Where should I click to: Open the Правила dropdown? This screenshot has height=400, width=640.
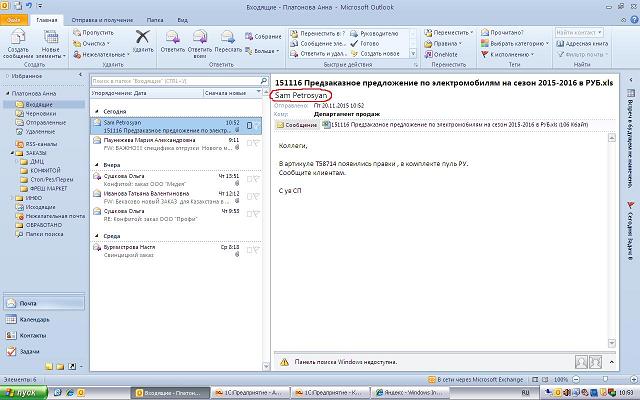443,43
